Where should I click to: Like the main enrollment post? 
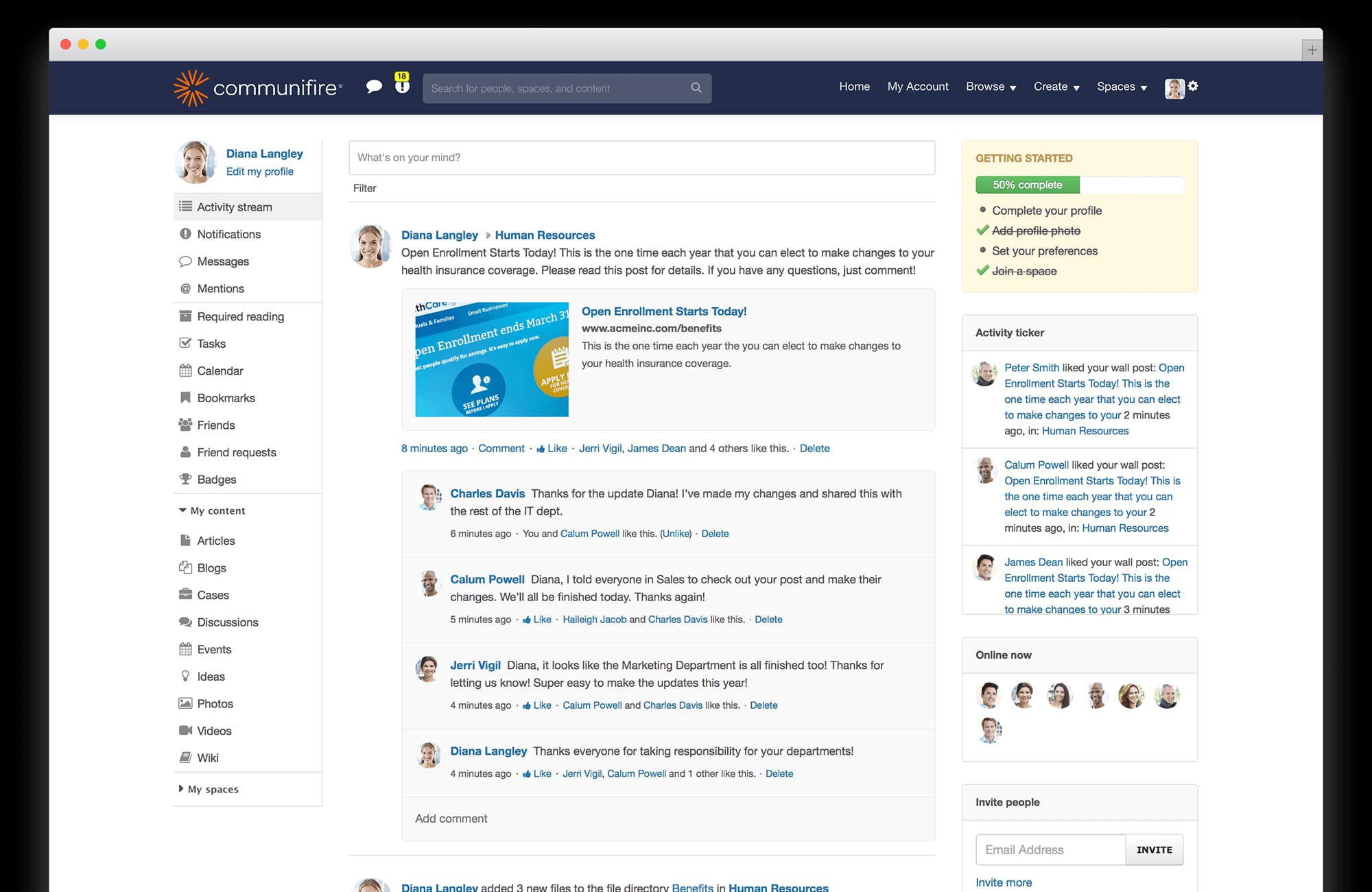click(552, 448)
